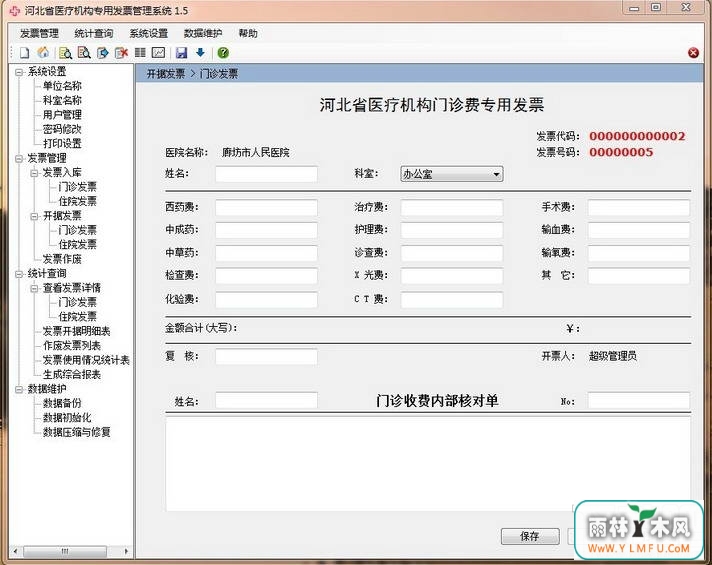Click the No: input field
The height and width of the screenshot is (565, 712).
click(639, 401)
